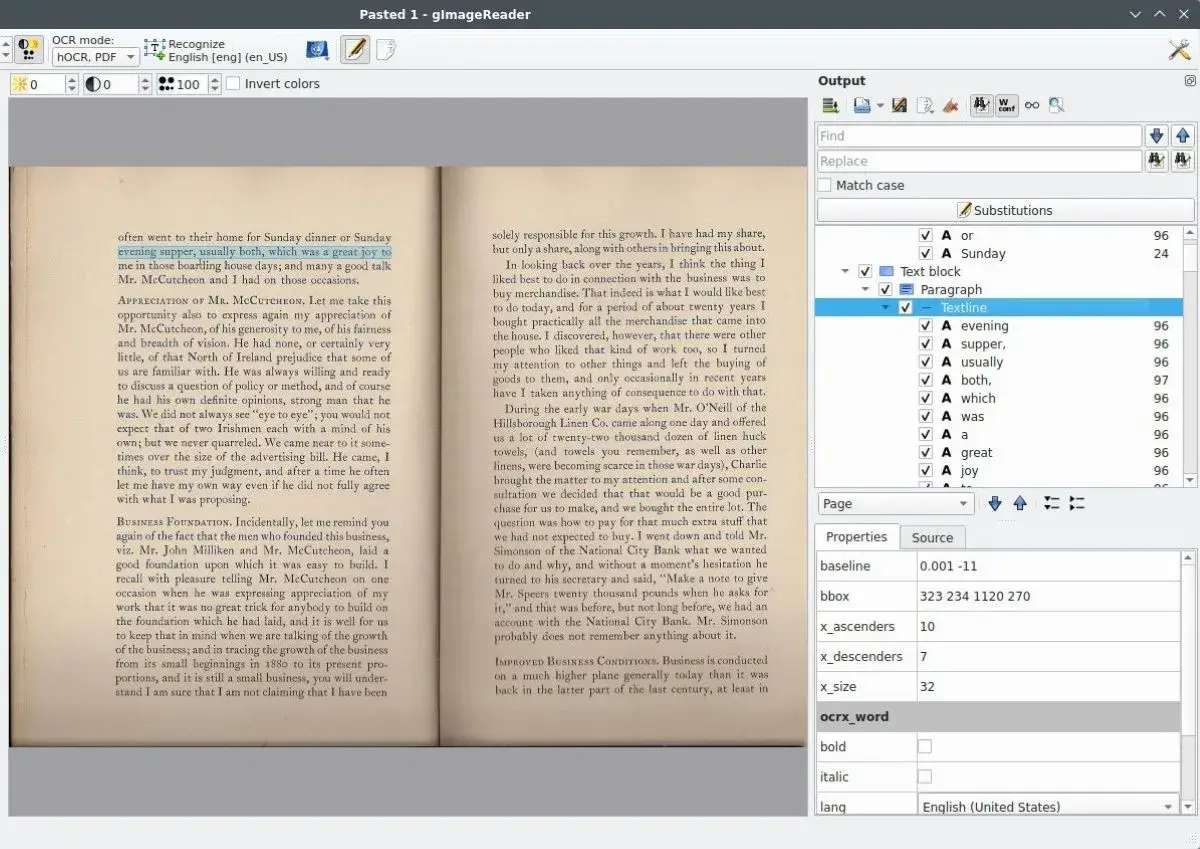1200x849 pixels.
Task: Open the OCR mode dropdown
Action: pyautogui.click(x=95, y=57)
